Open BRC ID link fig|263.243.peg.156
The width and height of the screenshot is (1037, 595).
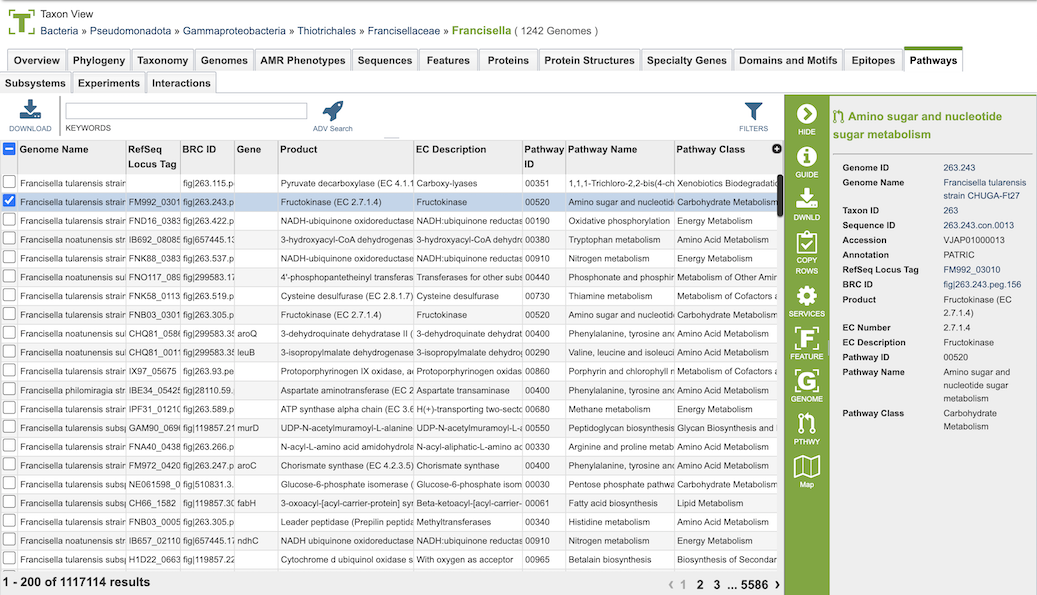pyautogui.click(x=982, y=284)
